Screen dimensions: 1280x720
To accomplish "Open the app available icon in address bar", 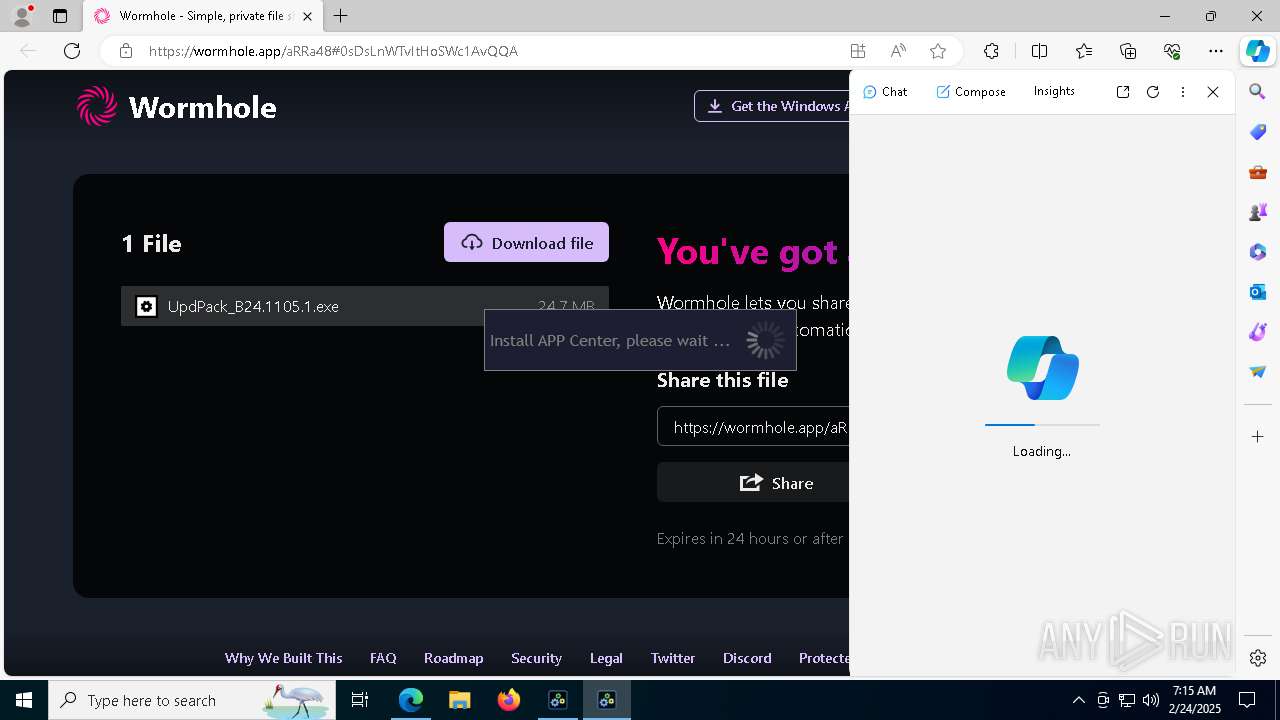I will (858, 51).
